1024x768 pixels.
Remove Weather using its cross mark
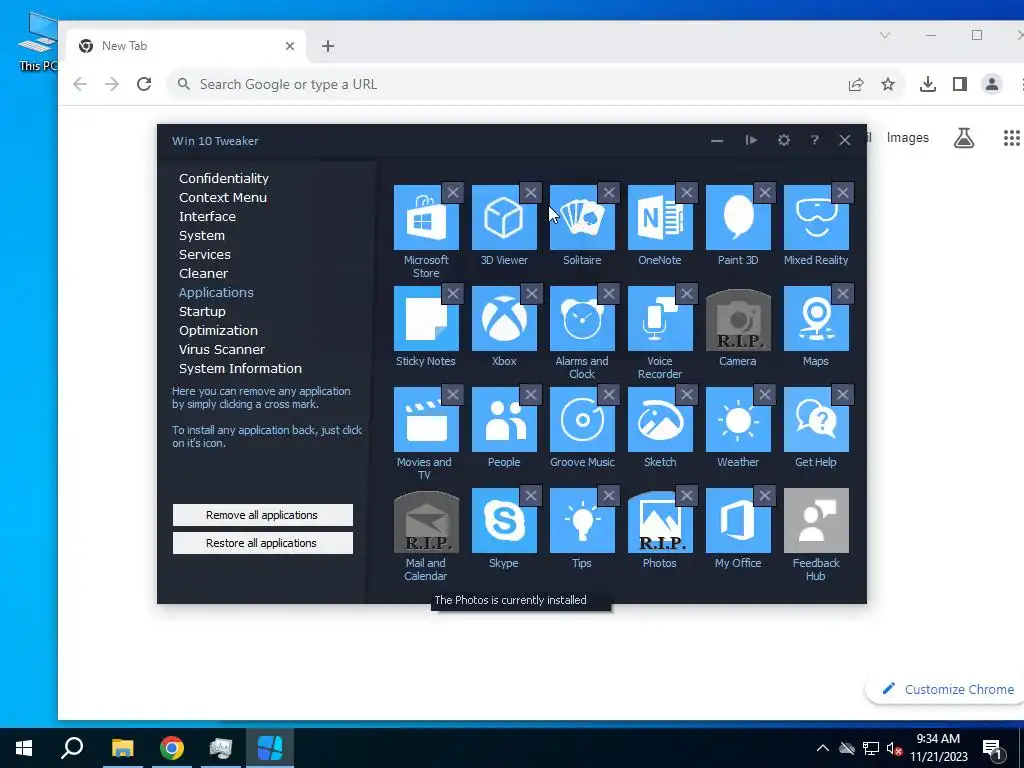[x=765, y=394]
